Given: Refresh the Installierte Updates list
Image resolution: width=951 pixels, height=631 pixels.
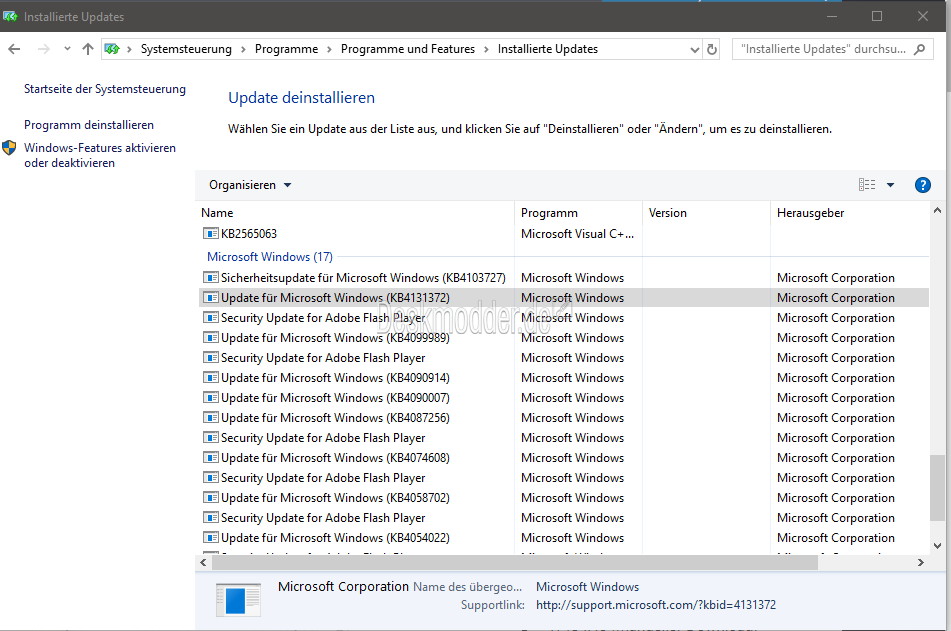Looking at the screenshot, I should pos(712,49).
